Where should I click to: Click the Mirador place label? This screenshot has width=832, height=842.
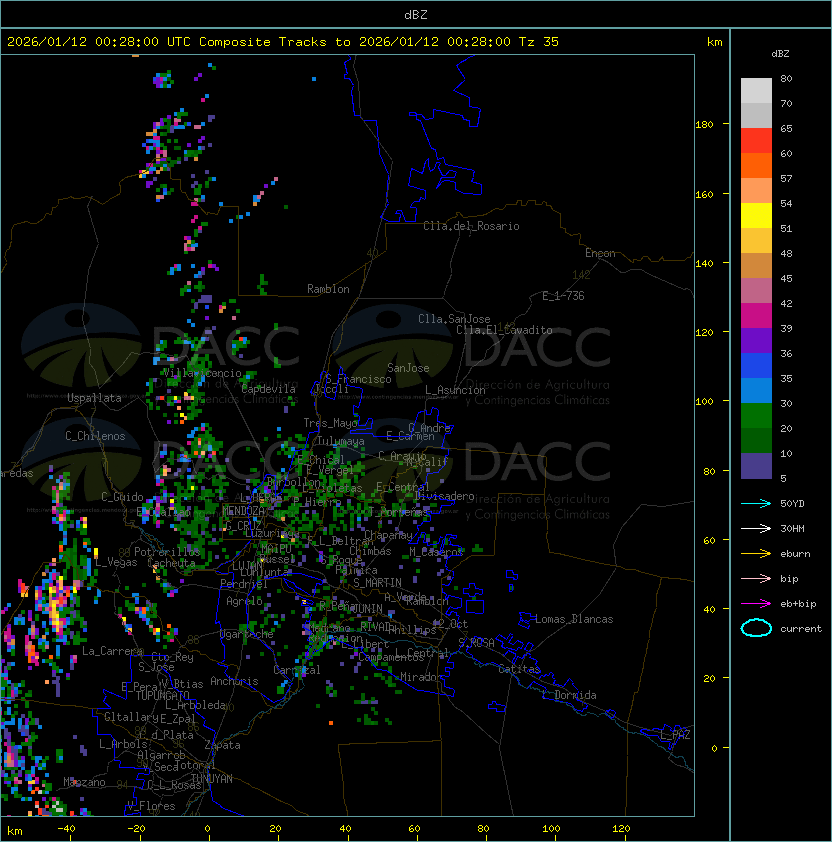pyautogui.click(x=422, y=677)
